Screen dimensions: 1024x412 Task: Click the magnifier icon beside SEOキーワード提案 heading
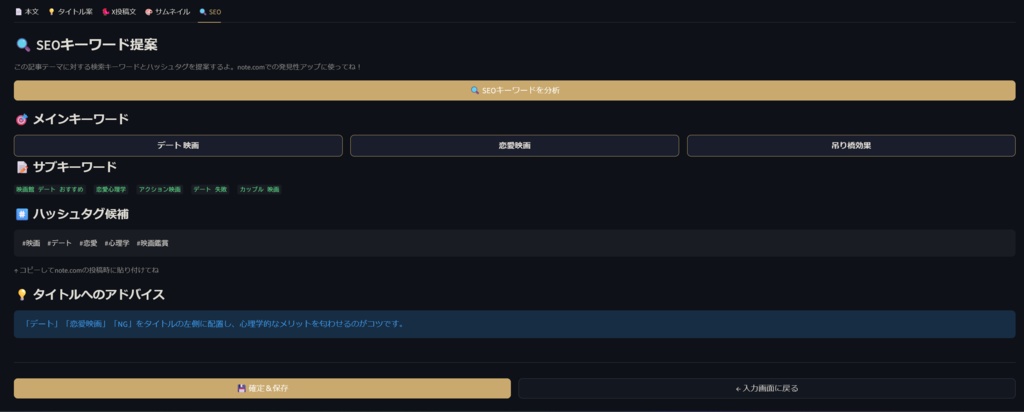(23, 45)
